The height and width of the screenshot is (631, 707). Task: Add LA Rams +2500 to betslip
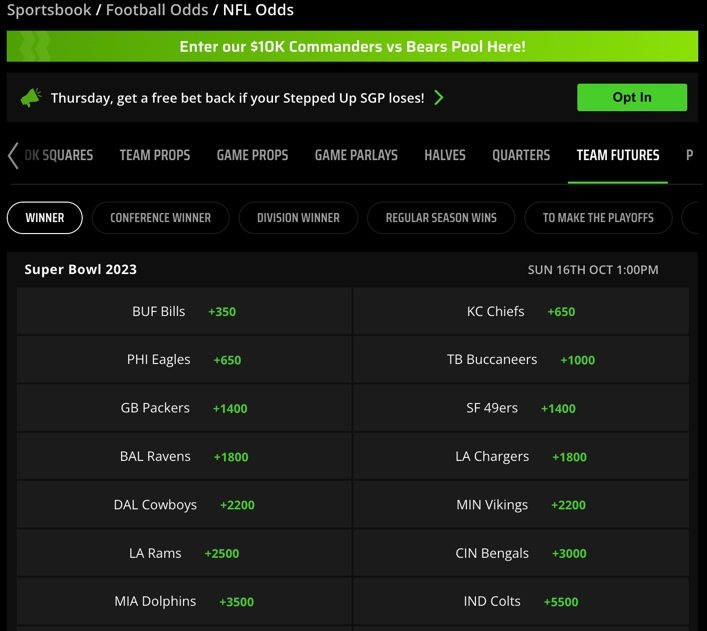184,553
